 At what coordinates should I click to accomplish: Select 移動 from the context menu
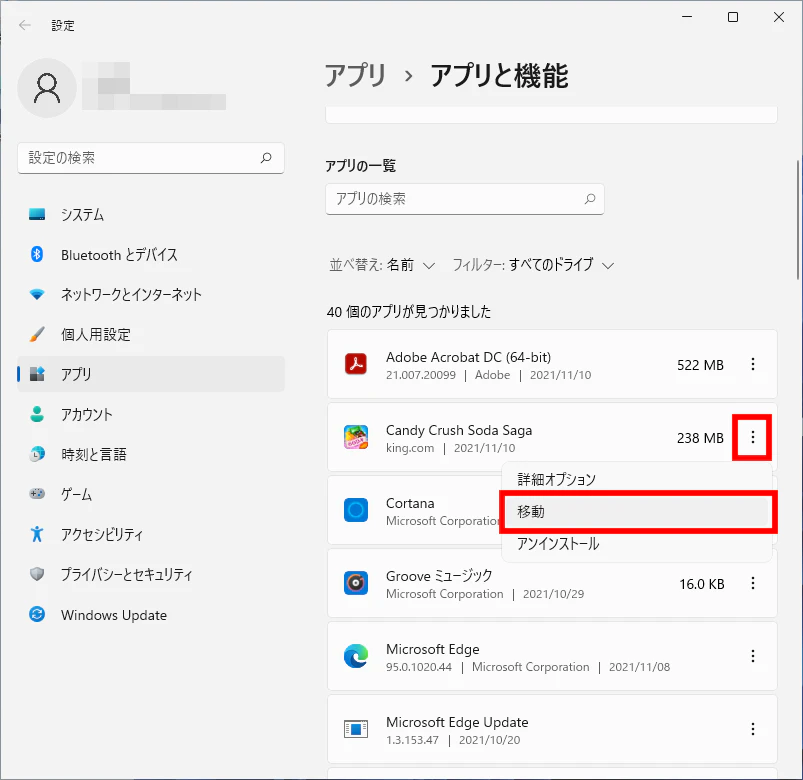637,512
